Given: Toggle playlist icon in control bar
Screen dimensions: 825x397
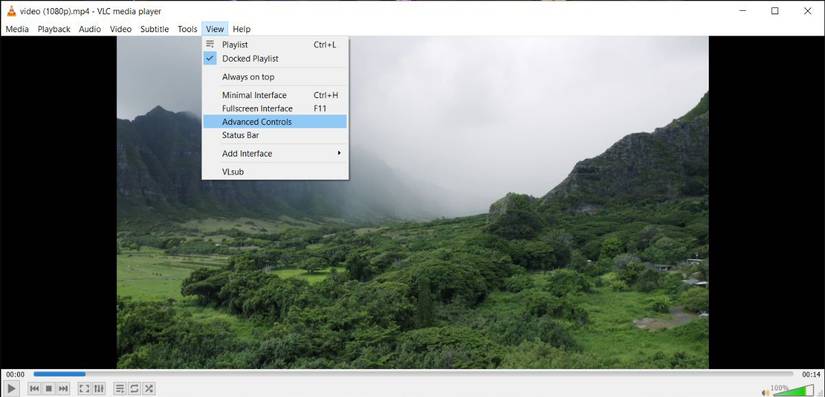Looking at the screenshot, I should point(120,389).
